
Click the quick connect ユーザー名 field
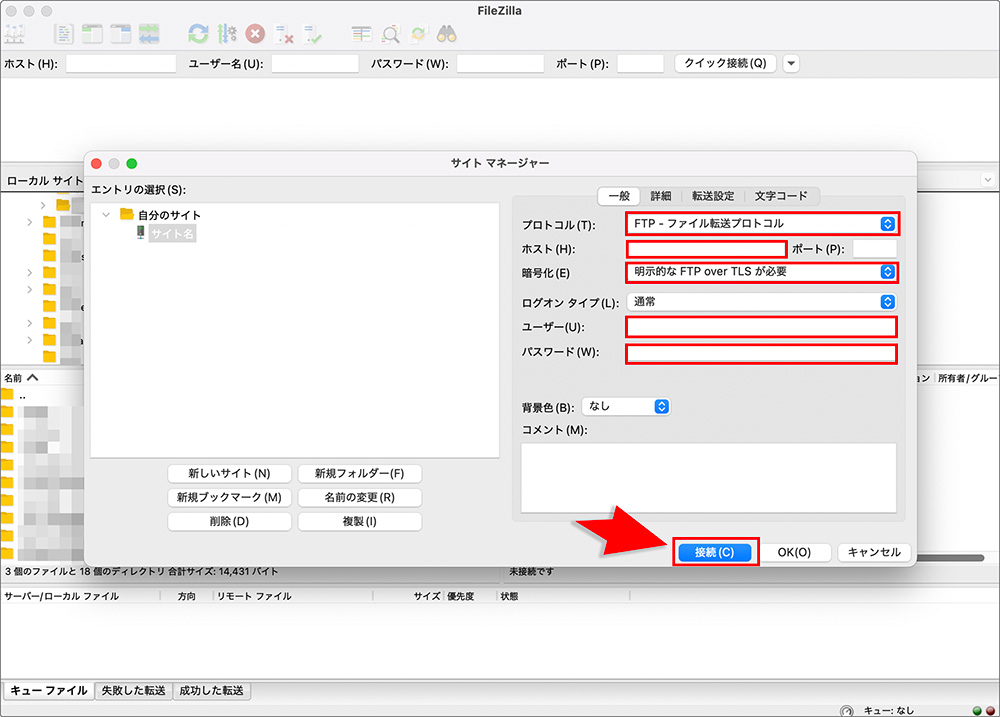[x=315, y=63]
